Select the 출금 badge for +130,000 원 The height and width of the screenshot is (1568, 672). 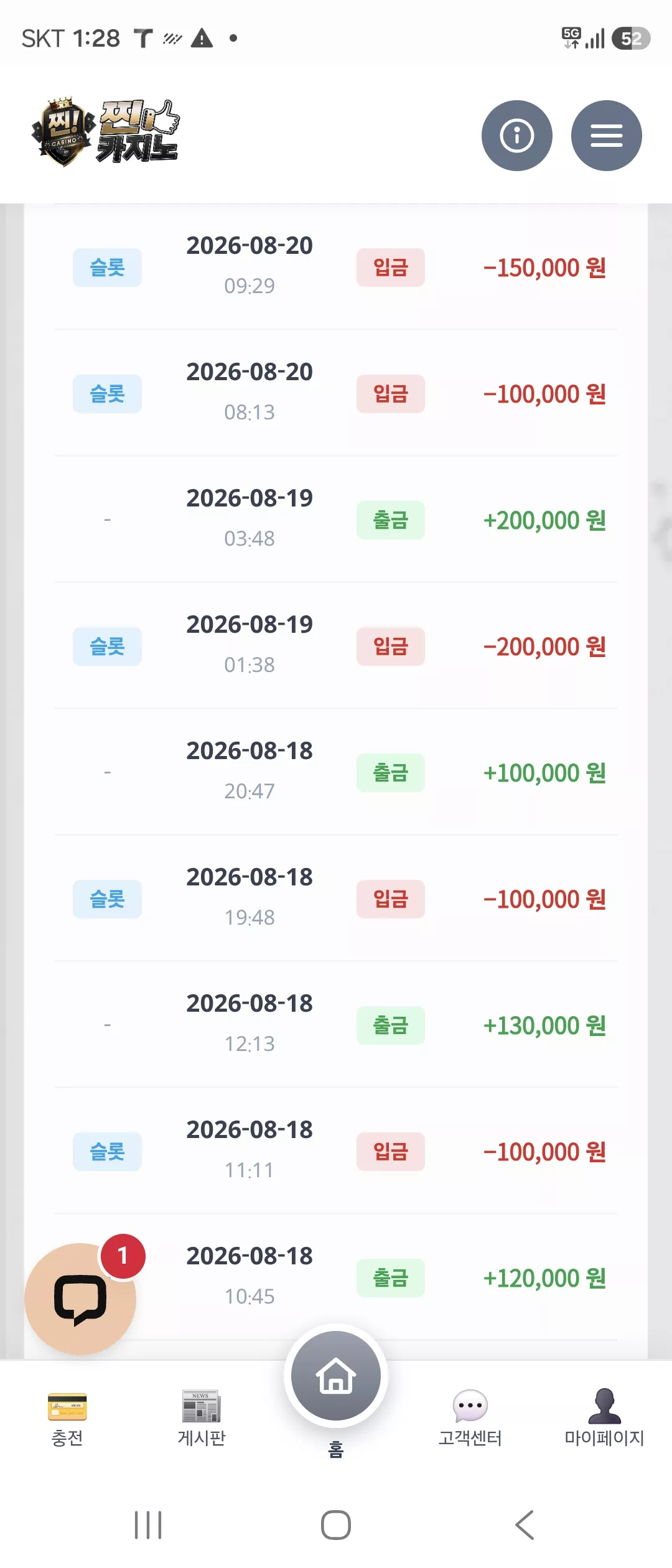coord(391,1025)
